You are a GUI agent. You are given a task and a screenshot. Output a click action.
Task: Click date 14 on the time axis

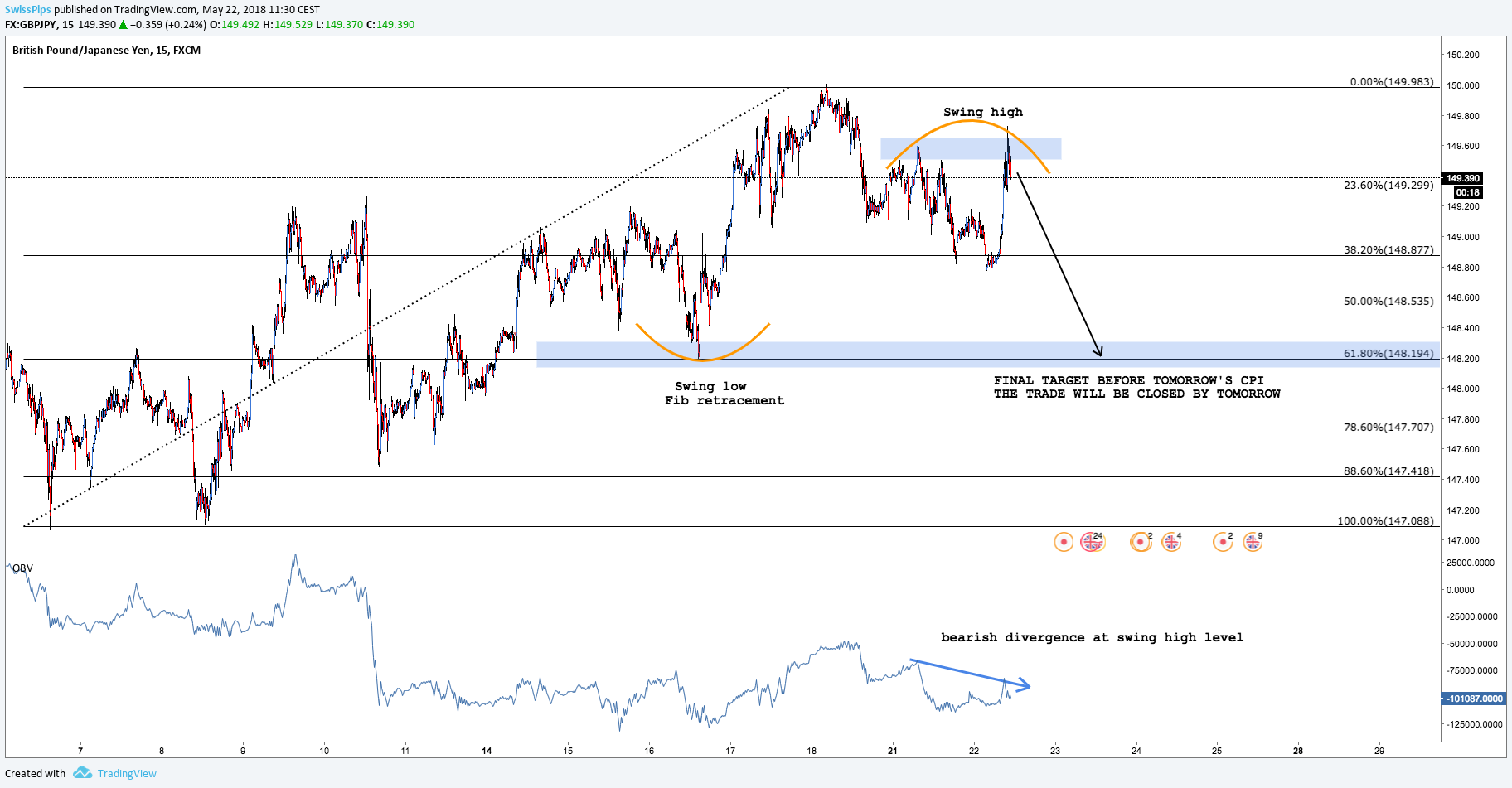click(487, 751)
